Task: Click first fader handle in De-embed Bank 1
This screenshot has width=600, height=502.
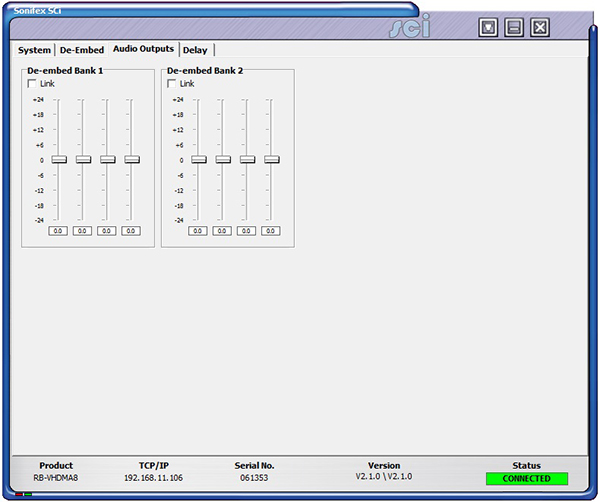Action: point(59,159)
